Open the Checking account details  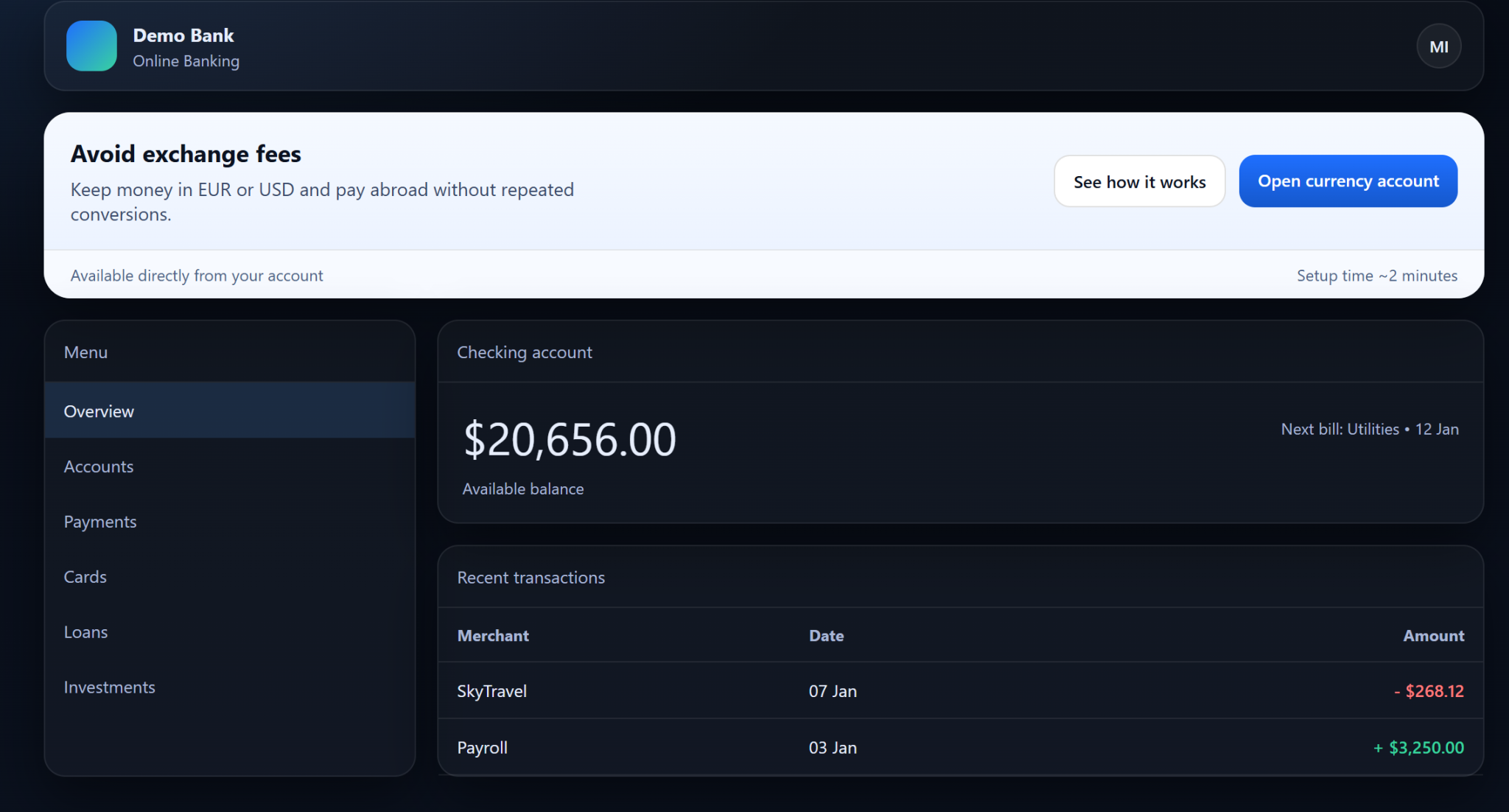(524, 352)
